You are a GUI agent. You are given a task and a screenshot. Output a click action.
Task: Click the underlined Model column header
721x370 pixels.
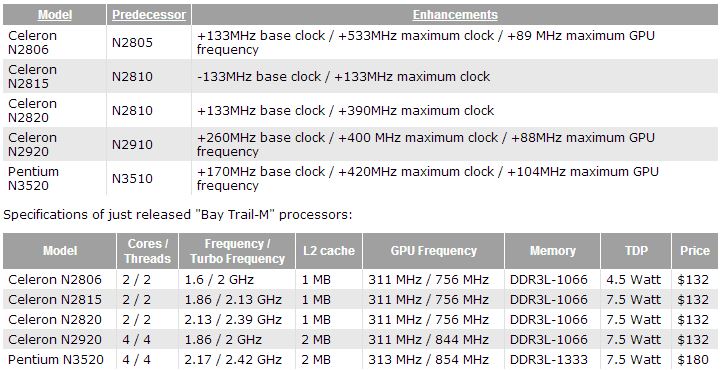(55, 15)
